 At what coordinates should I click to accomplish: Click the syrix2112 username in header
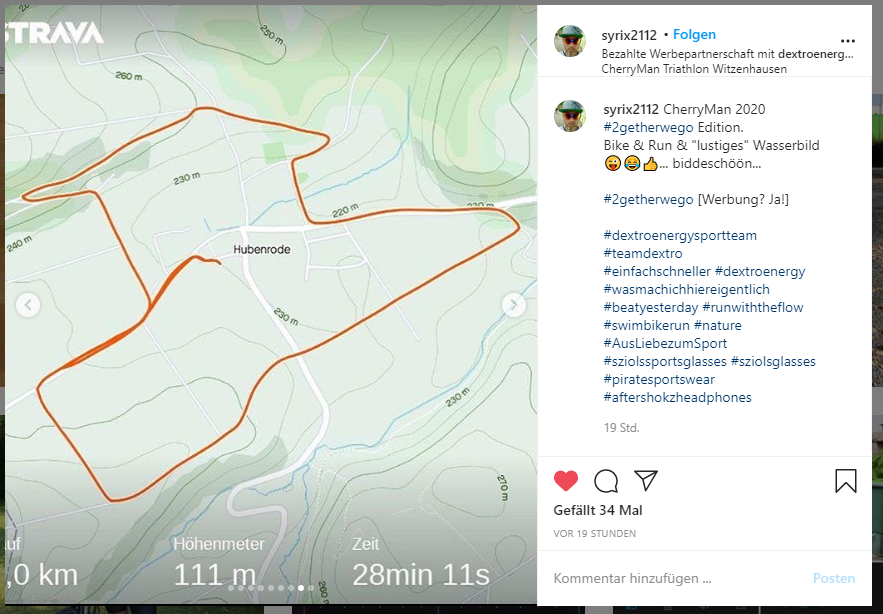click(x=629, y=35)
